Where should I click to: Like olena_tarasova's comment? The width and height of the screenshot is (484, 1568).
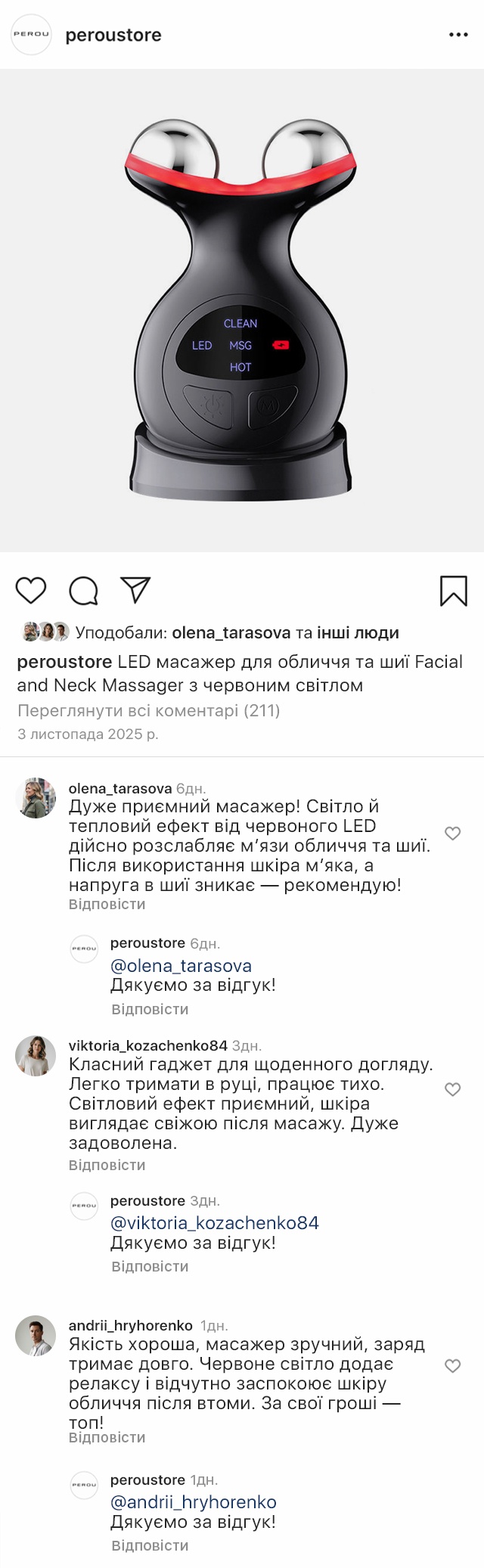coord(452,834)
